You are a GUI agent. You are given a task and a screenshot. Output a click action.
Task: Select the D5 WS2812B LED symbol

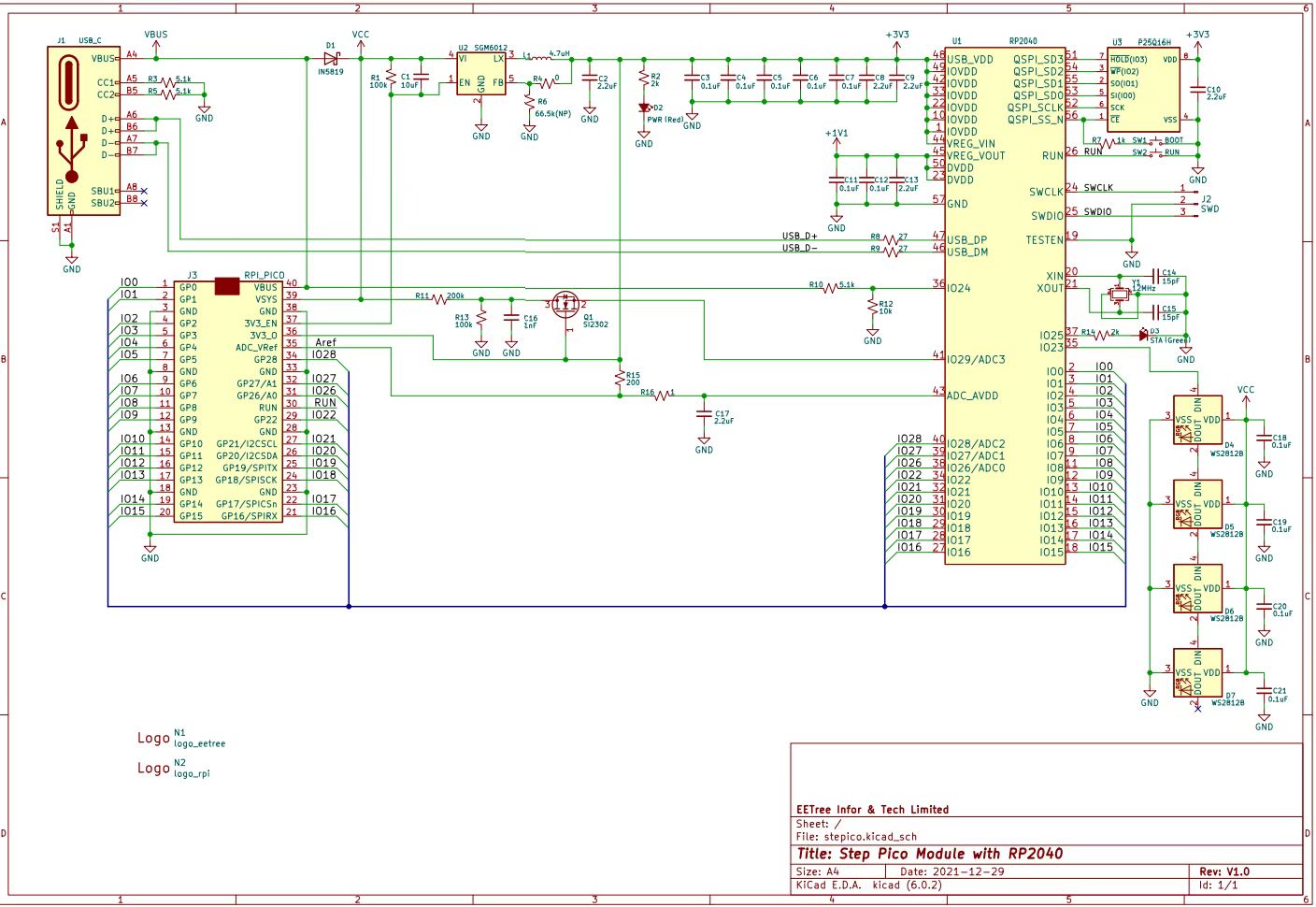tap(1197, 504)
